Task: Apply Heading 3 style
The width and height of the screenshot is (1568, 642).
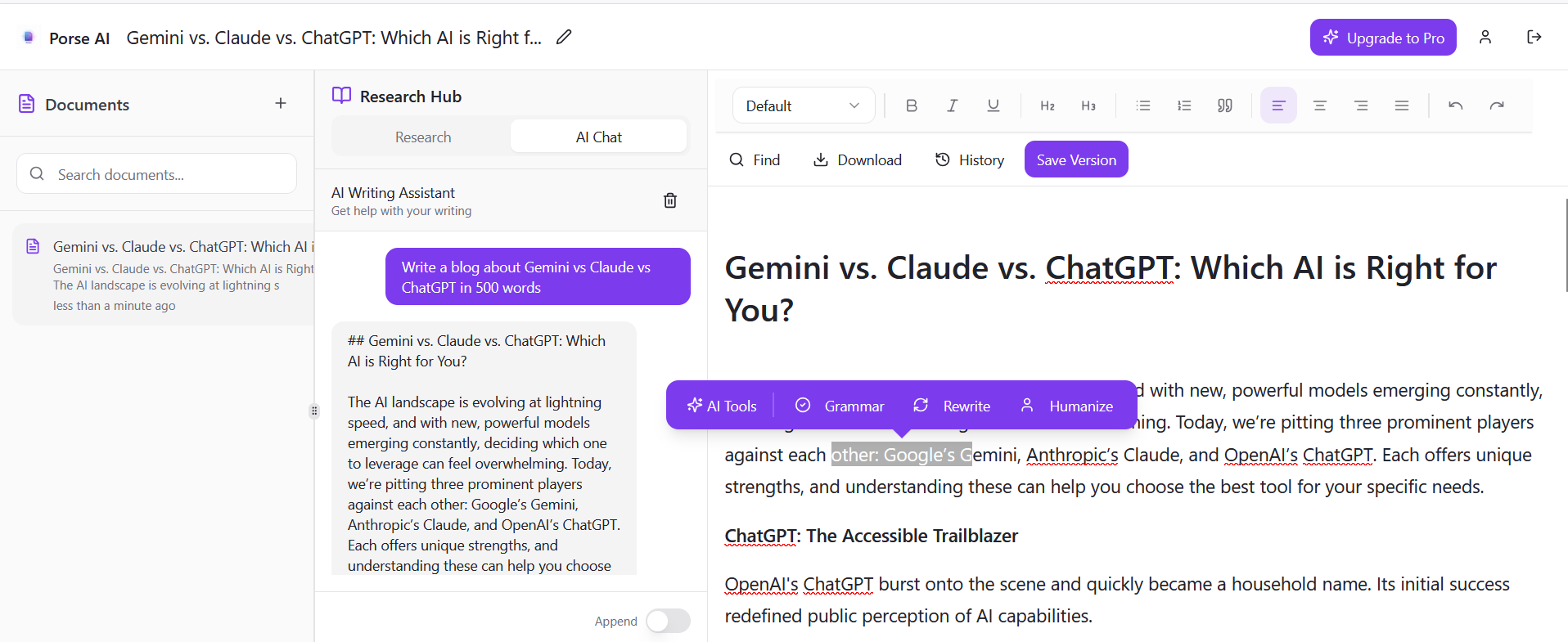Action: click(x=1088, y=106)
